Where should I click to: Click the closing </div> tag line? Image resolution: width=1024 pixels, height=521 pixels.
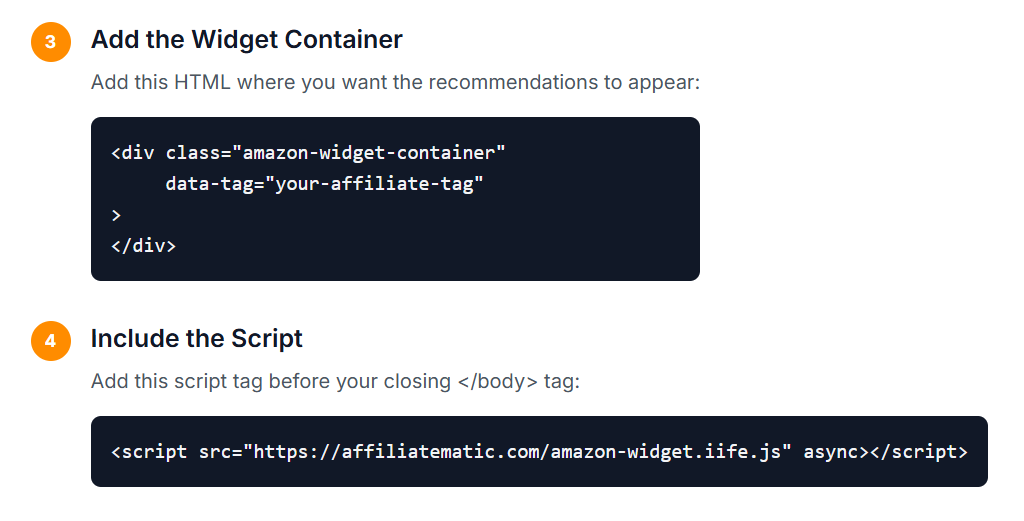coord(143,245)
